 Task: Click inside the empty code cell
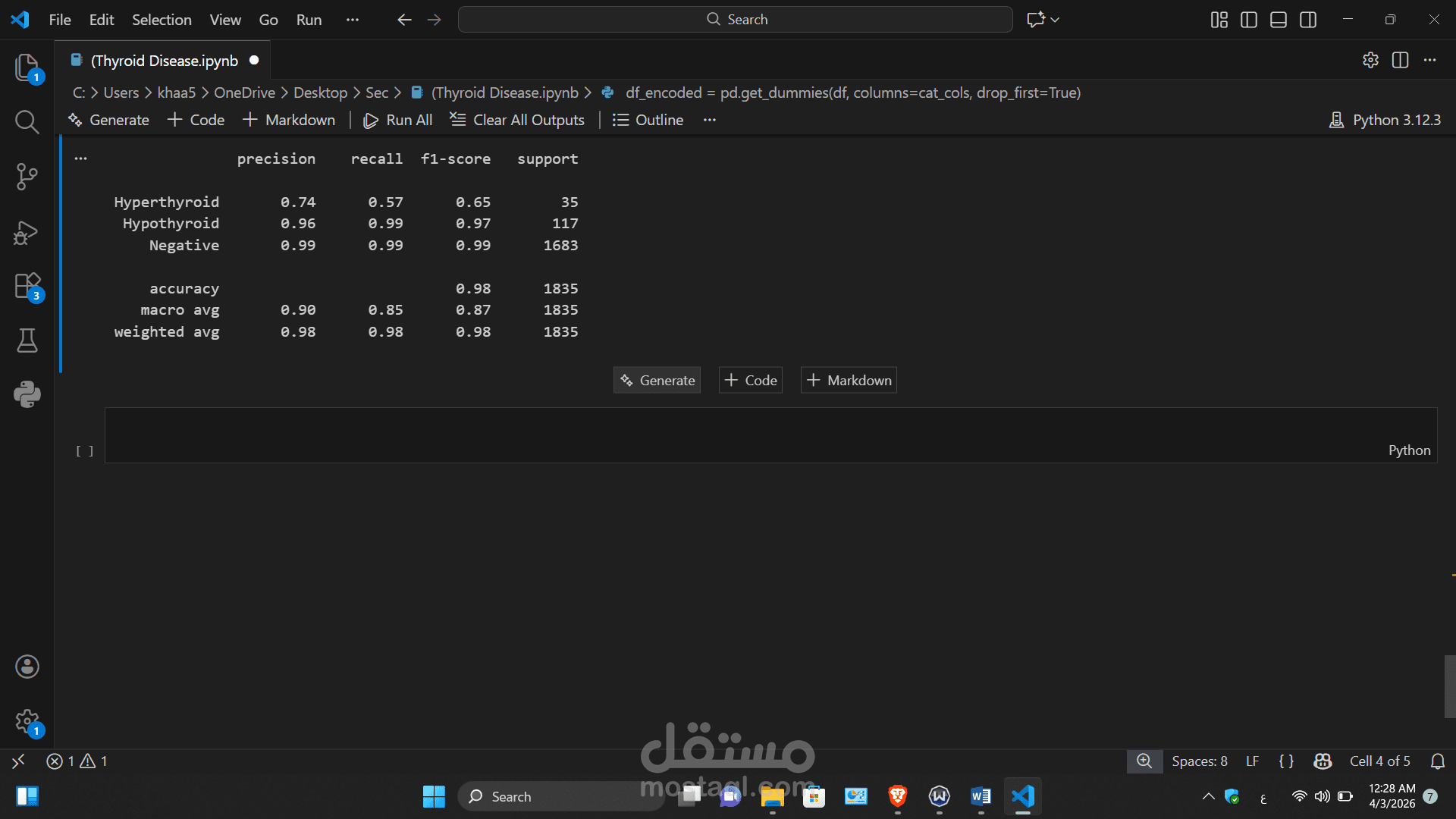758,434
